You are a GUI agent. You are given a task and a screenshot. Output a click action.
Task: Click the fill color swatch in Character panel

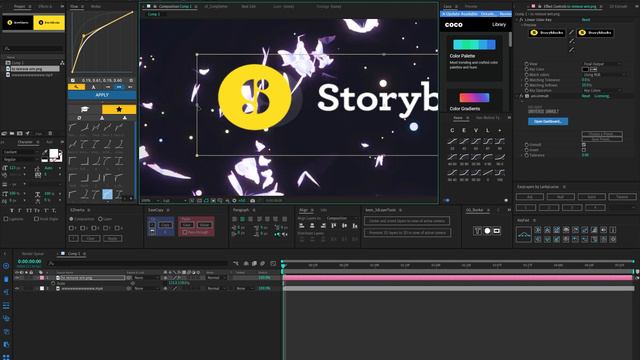click(53, 153)
